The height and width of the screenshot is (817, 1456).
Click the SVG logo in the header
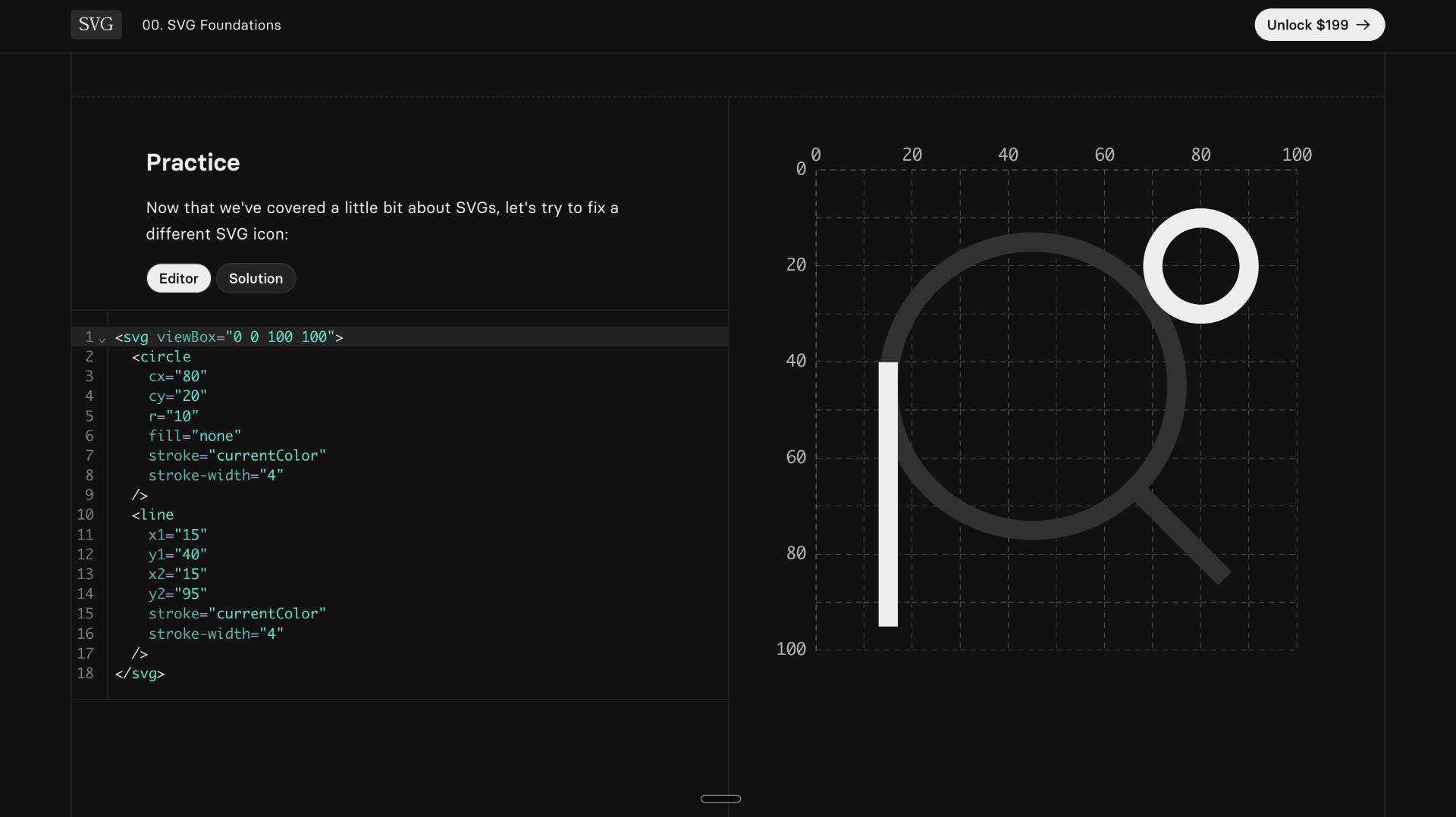tap(96, 24)
